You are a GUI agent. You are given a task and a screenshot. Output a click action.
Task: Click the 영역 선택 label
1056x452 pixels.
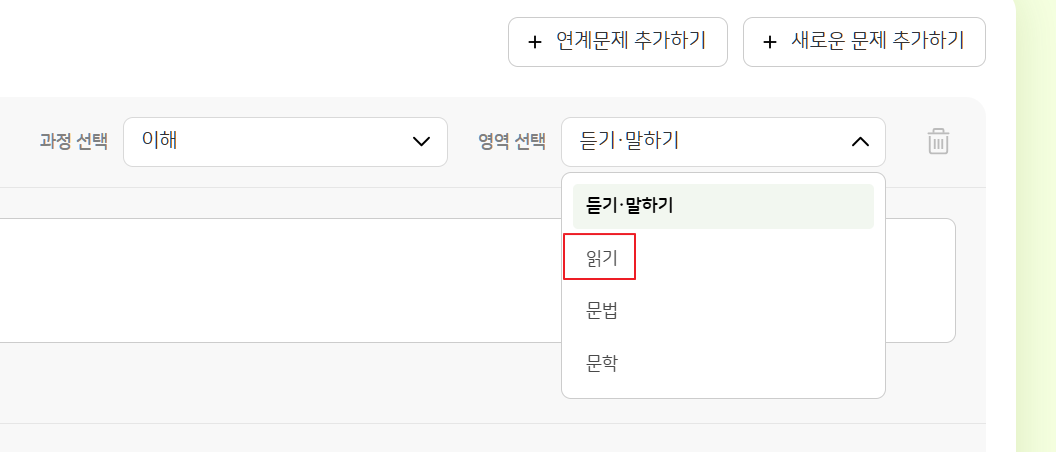pyautogui.click(x=512, y=141)
